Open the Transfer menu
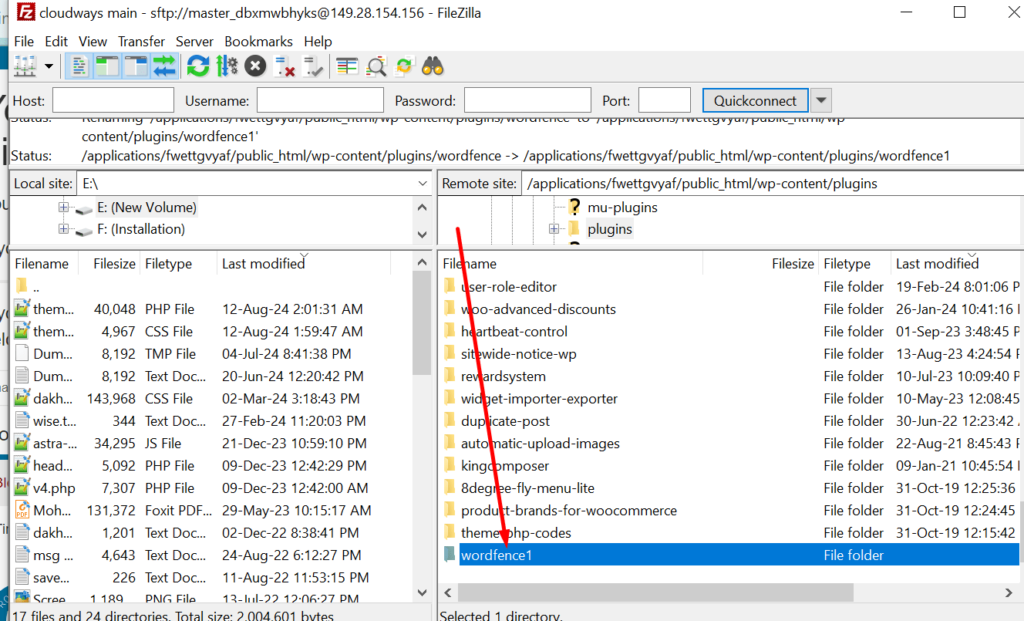 (140, 41)
